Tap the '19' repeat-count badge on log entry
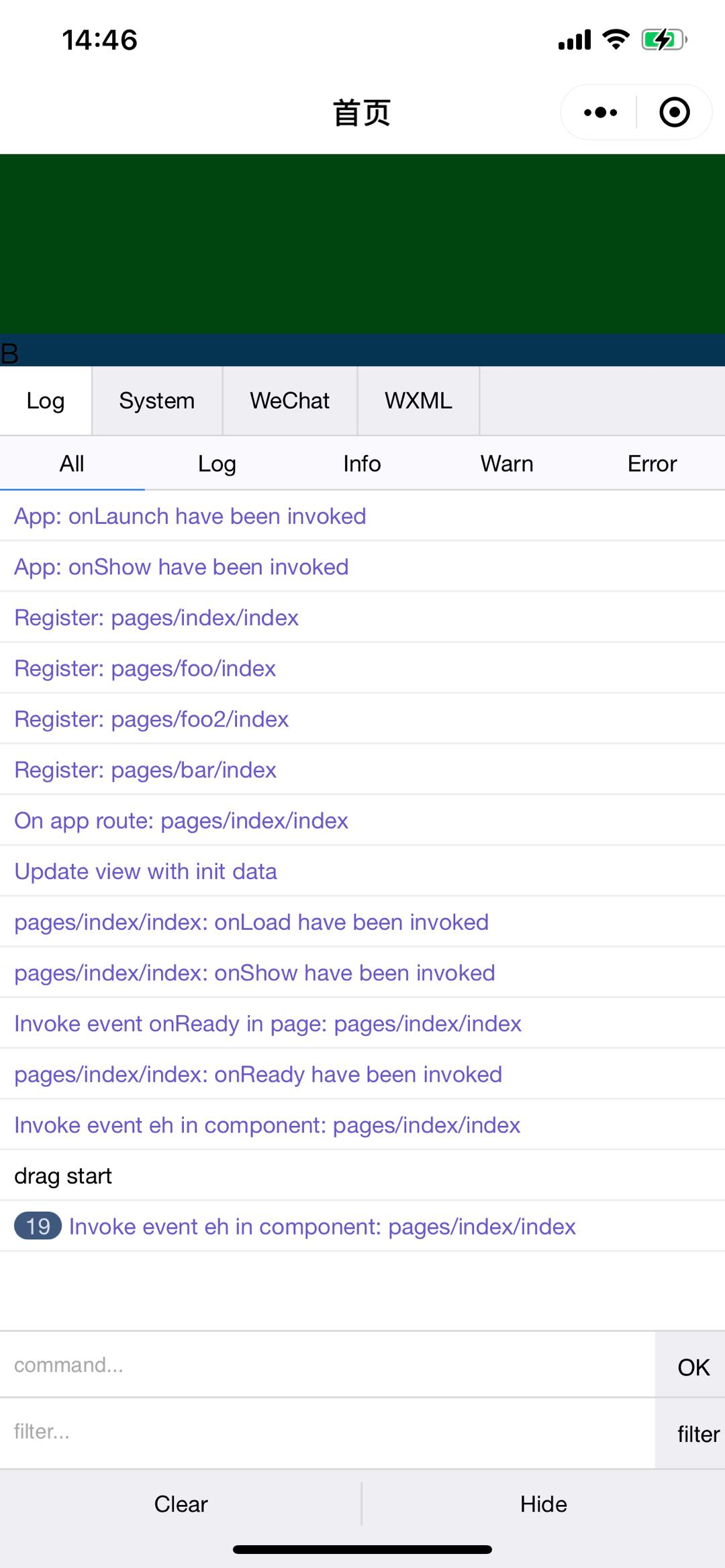This screenshot has width=725, height=1568. pyautogui.click(x=38, y=1226)
